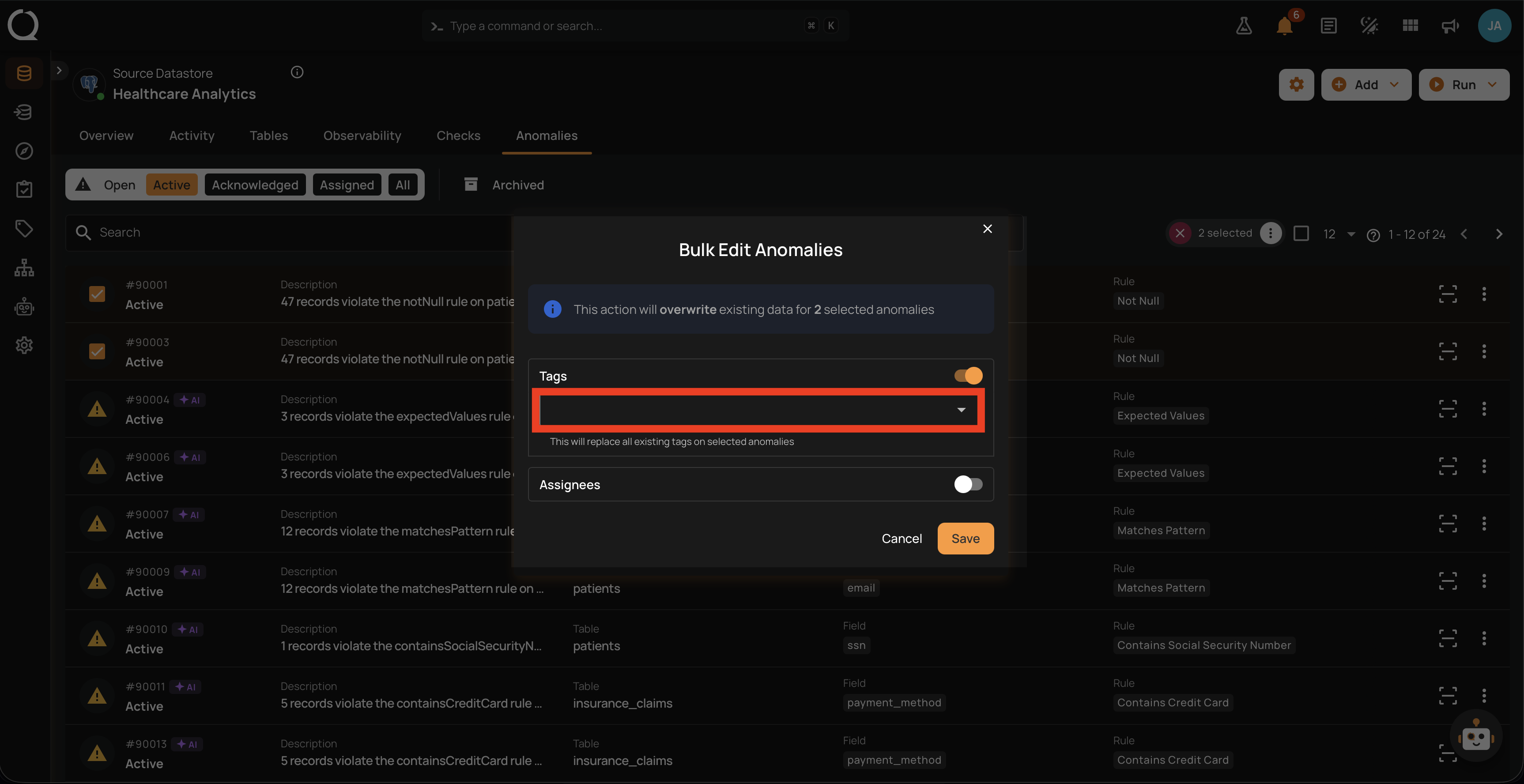Open notifications bell with 6 badge

[1284, 26]
